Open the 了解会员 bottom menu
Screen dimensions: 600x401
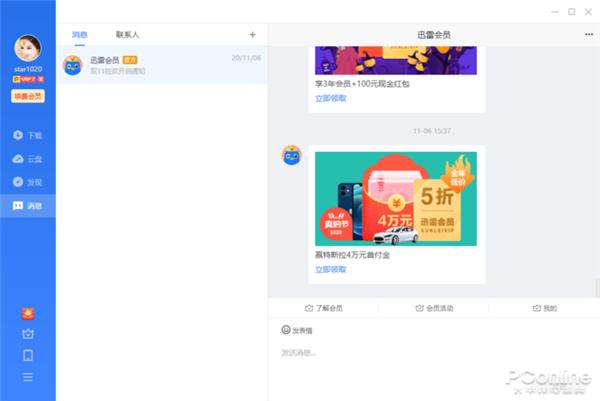[x=324, y=308]
